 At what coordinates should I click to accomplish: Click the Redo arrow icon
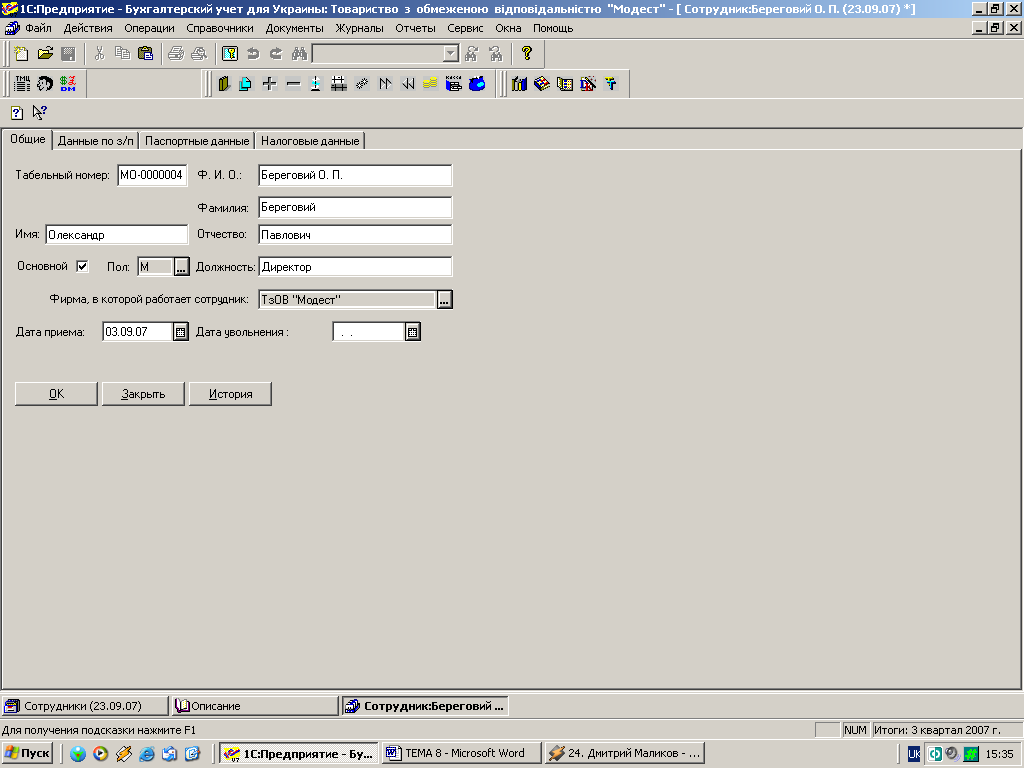coord(276,54)
